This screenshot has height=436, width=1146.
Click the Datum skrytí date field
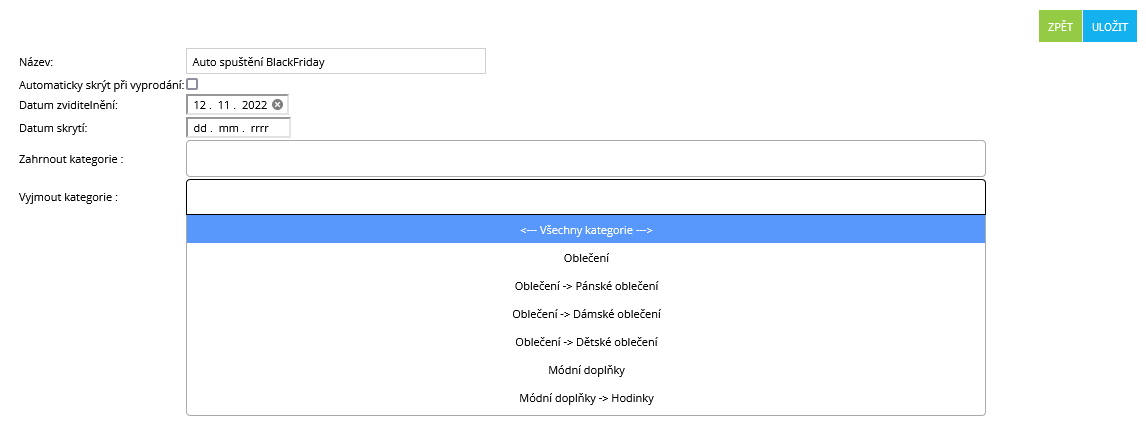238,128
